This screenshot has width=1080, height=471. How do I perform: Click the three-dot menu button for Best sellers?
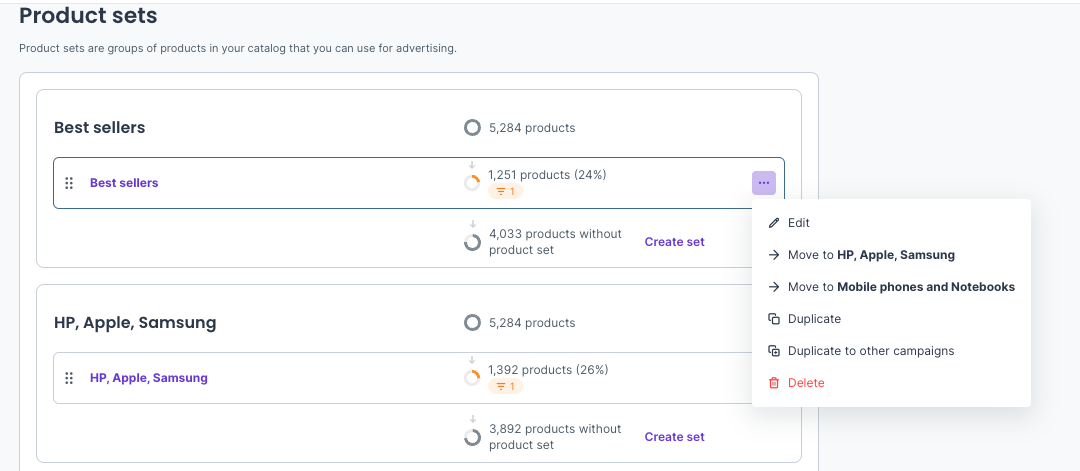763,183
